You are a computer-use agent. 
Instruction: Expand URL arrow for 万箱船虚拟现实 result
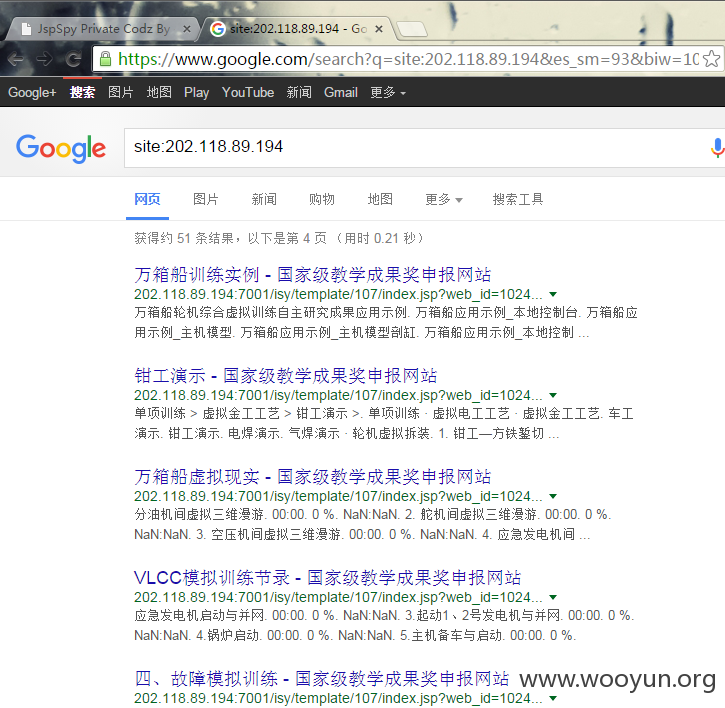tap(553, 497)
